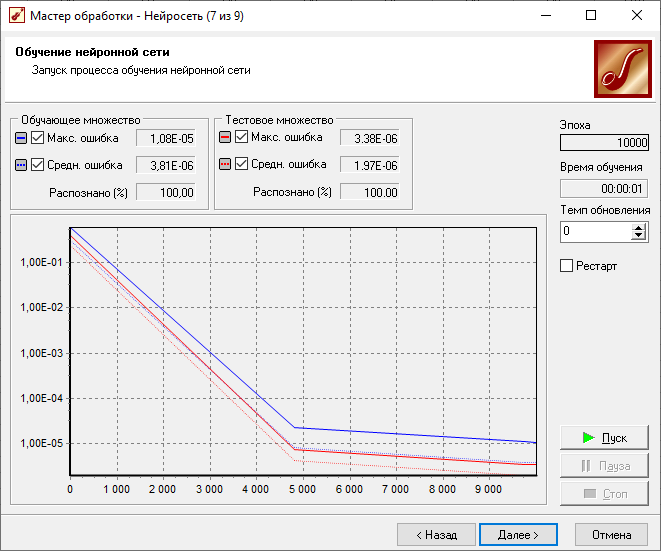This screenshot has height=551, width=661.
Task: Click the Стоп button
Action: click(x=604, y=494)
